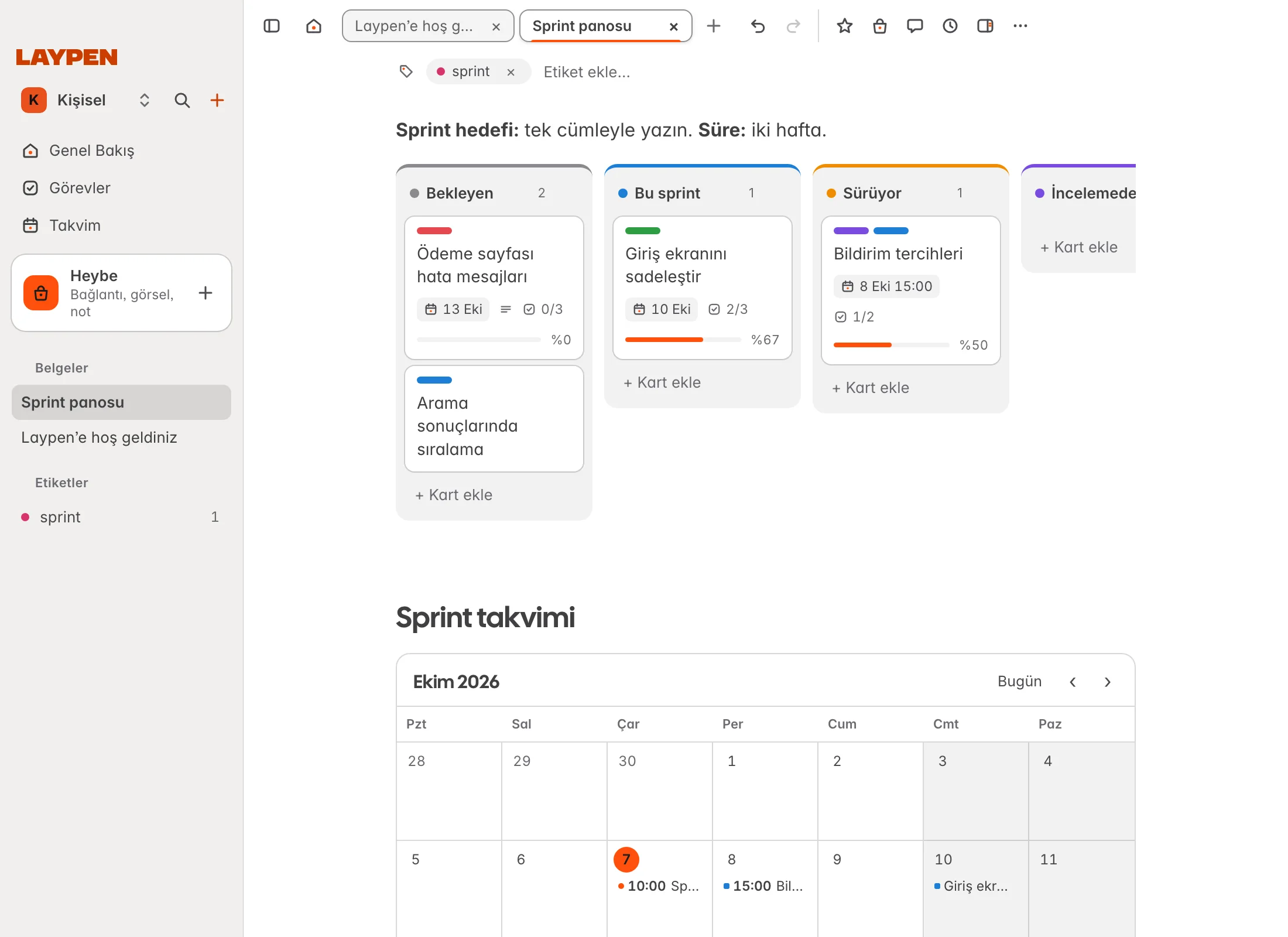
Task: Open Görevler in sidebar
Action: coord(121,188)
